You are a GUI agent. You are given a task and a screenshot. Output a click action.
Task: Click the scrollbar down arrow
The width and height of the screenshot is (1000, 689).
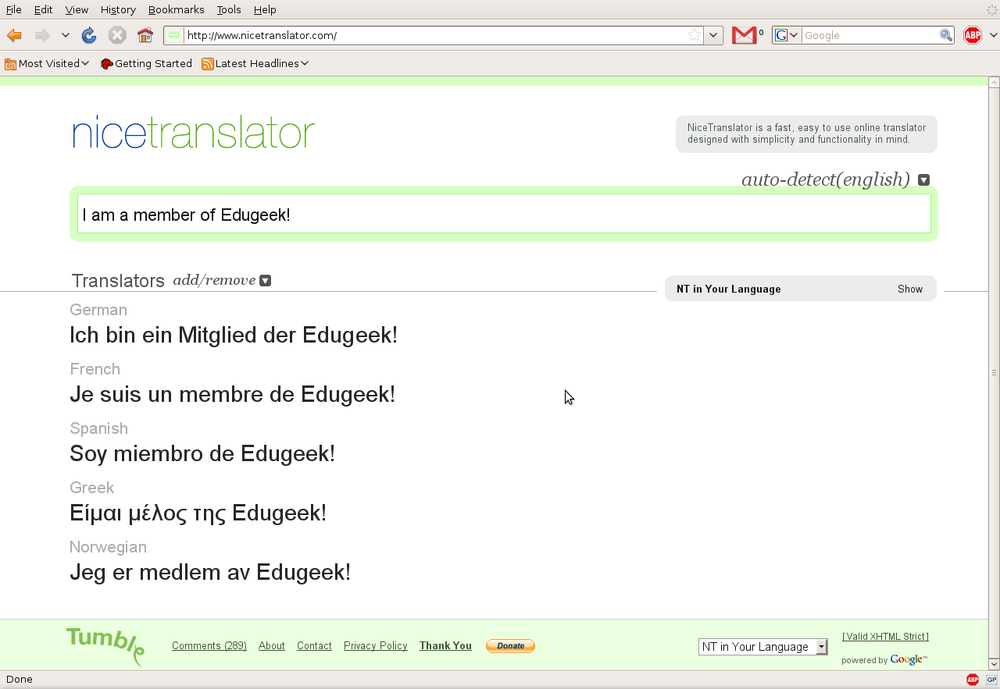tap(994, 665)
